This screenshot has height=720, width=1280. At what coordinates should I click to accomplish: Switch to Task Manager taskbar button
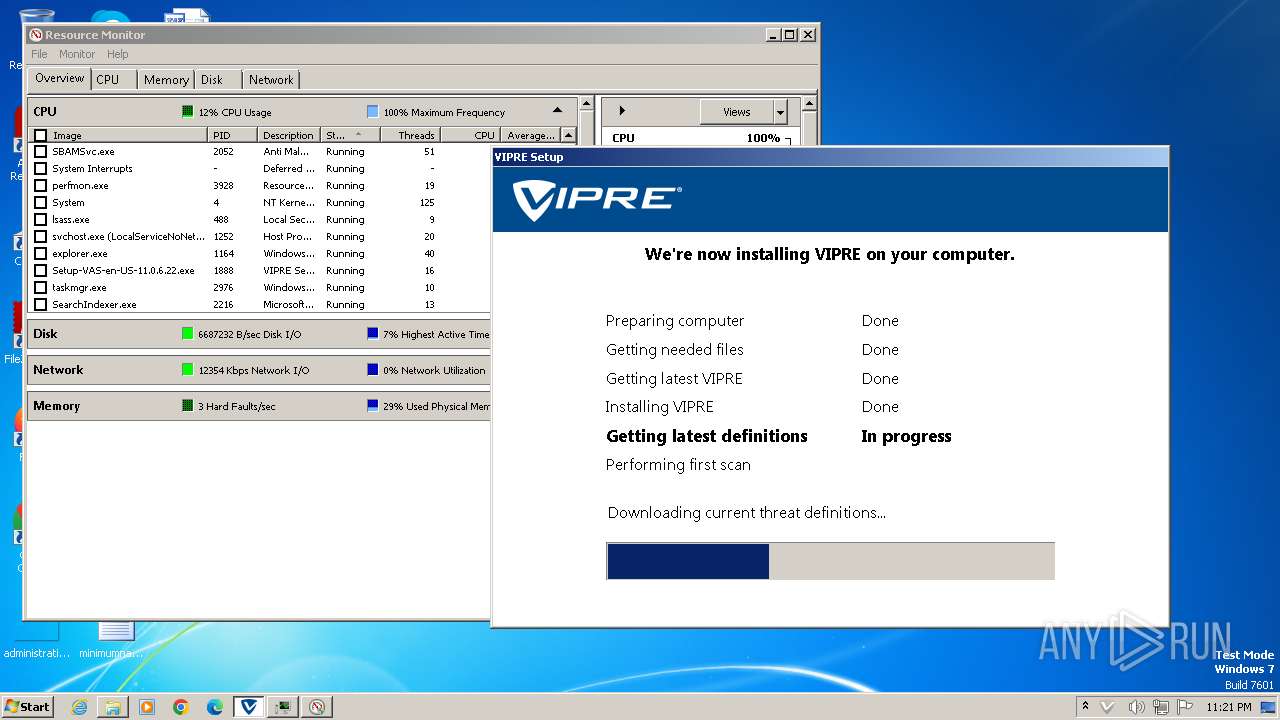(283, 707)
